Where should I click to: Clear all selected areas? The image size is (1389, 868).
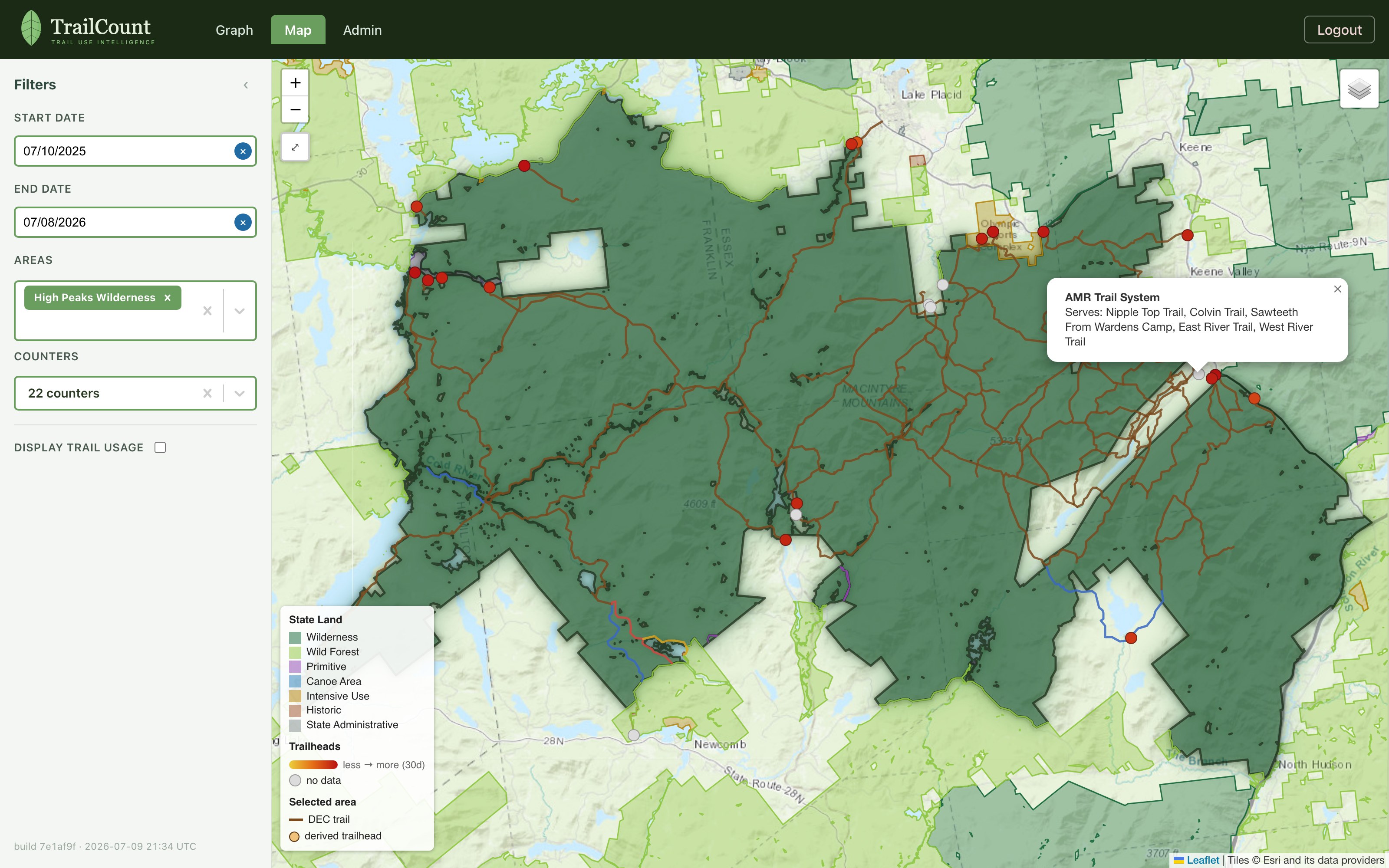(x=207, y=311)
